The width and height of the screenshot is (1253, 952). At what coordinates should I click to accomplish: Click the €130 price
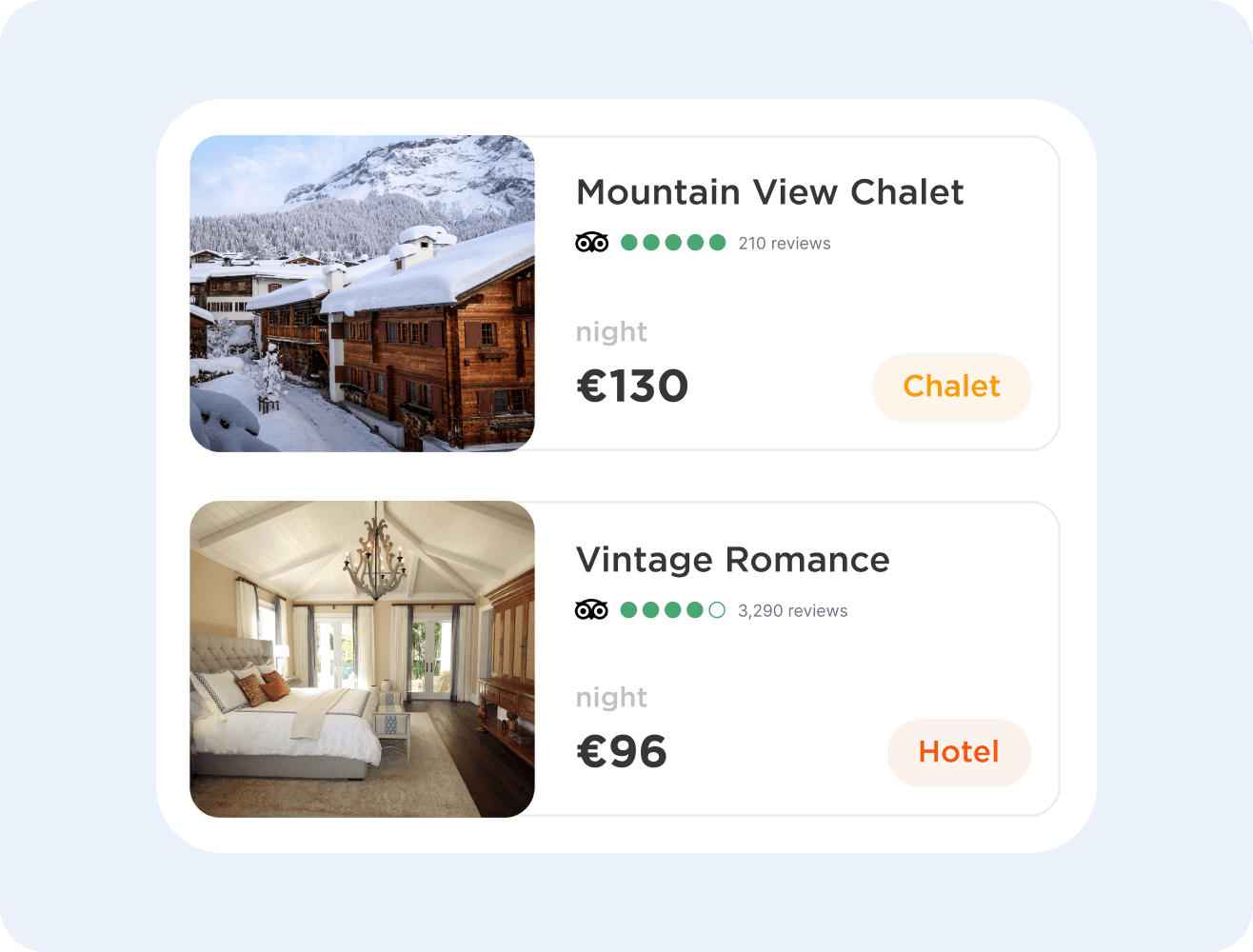point(632,387)
